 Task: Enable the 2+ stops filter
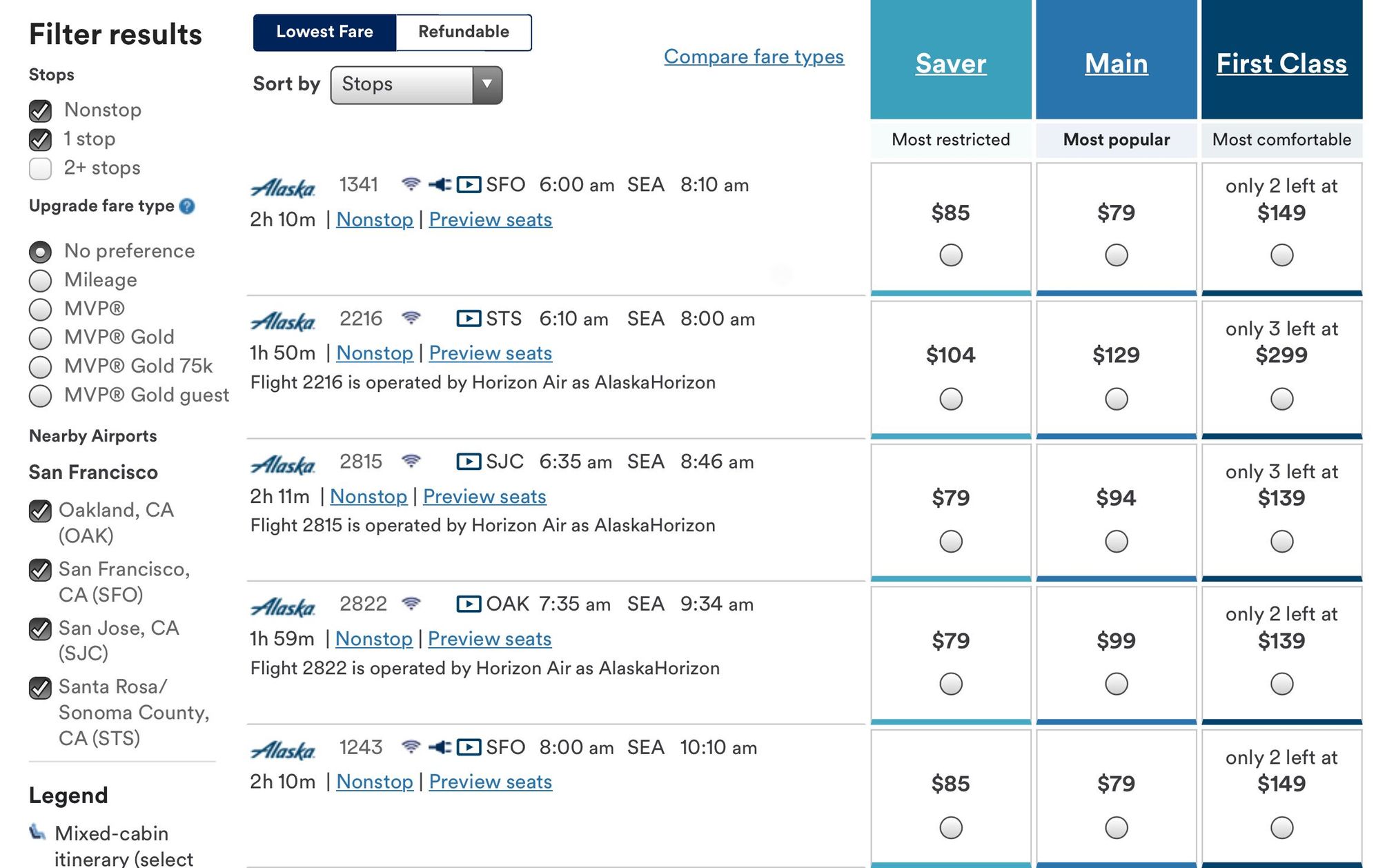[x=41, y=168]
